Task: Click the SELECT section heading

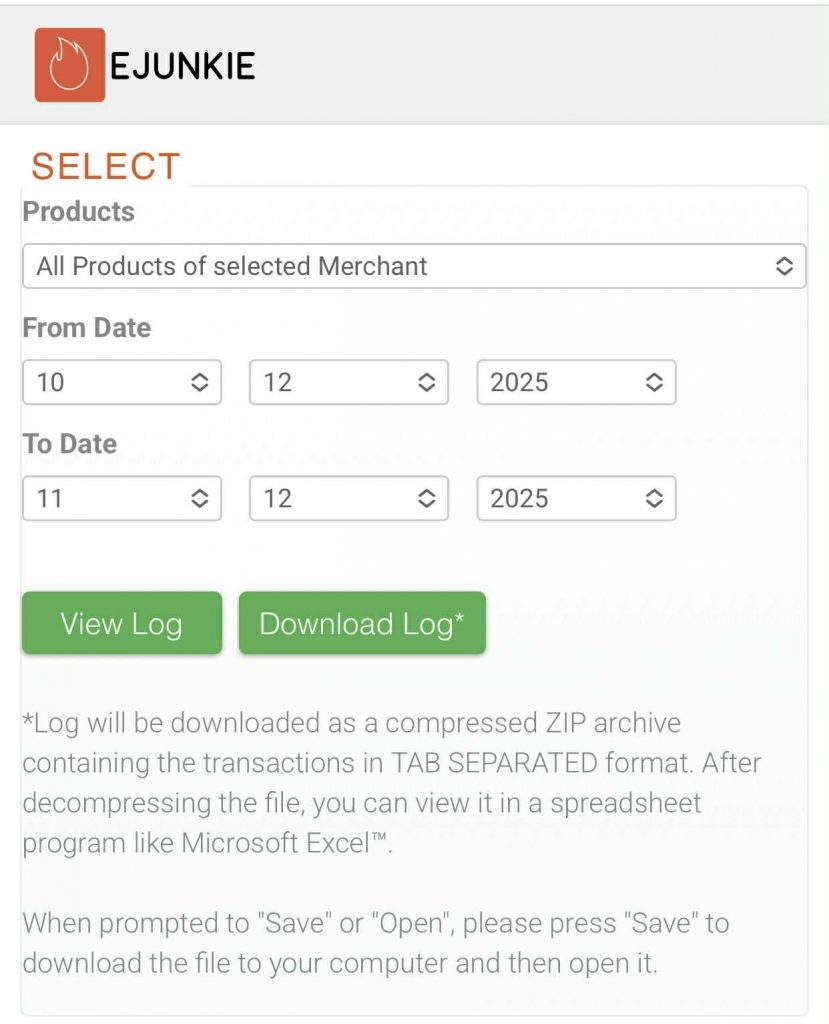Action: tap(105, 166)
